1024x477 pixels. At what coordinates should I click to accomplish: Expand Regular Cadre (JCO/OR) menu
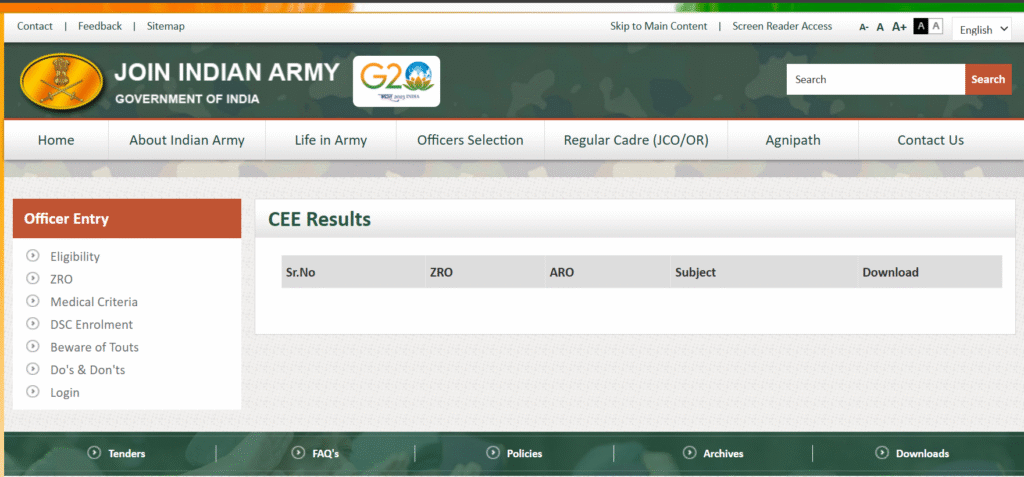(636, 140)
